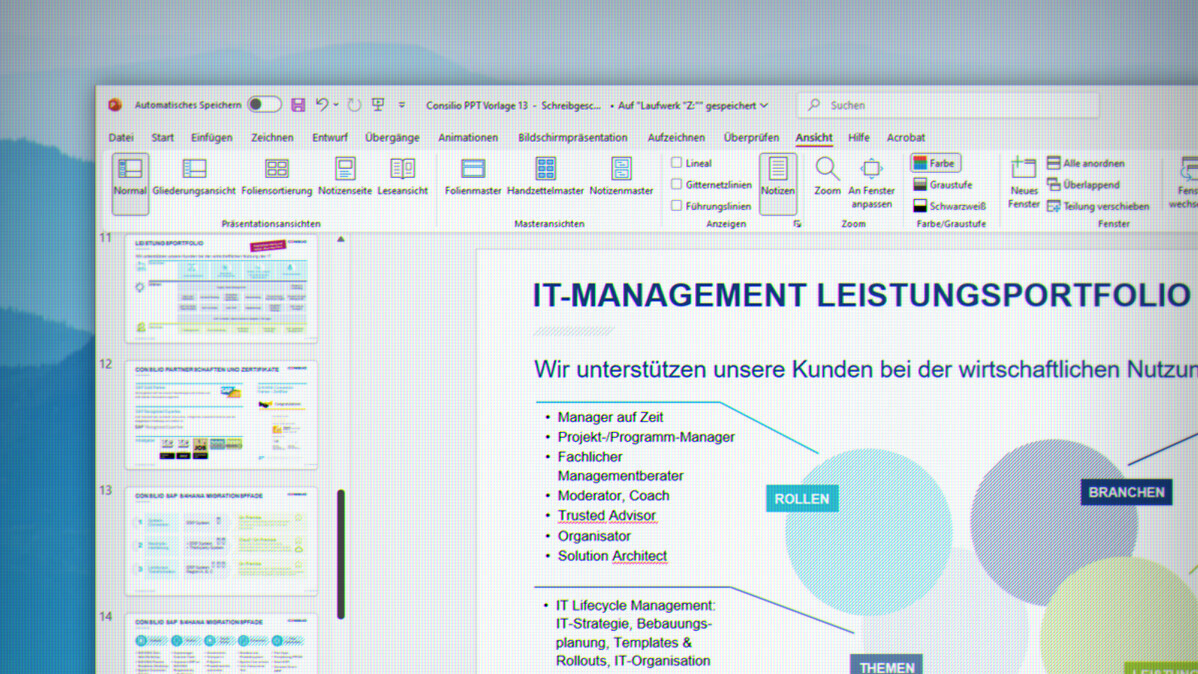Open Customize Quick Access Toolbar dropdown
The height and width of the screenshot is (674, 1198).
[402, 105]
